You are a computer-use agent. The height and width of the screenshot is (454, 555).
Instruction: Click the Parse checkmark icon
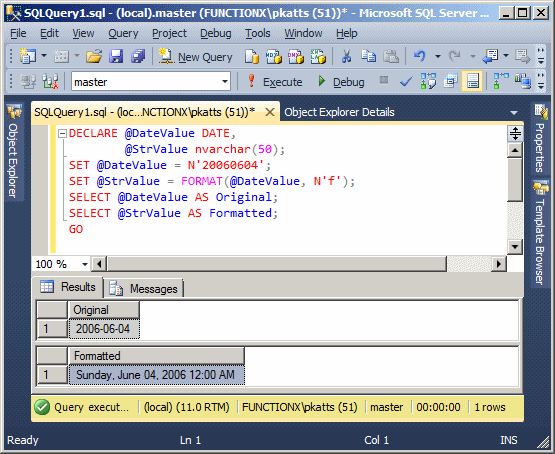tap(406, 82)
